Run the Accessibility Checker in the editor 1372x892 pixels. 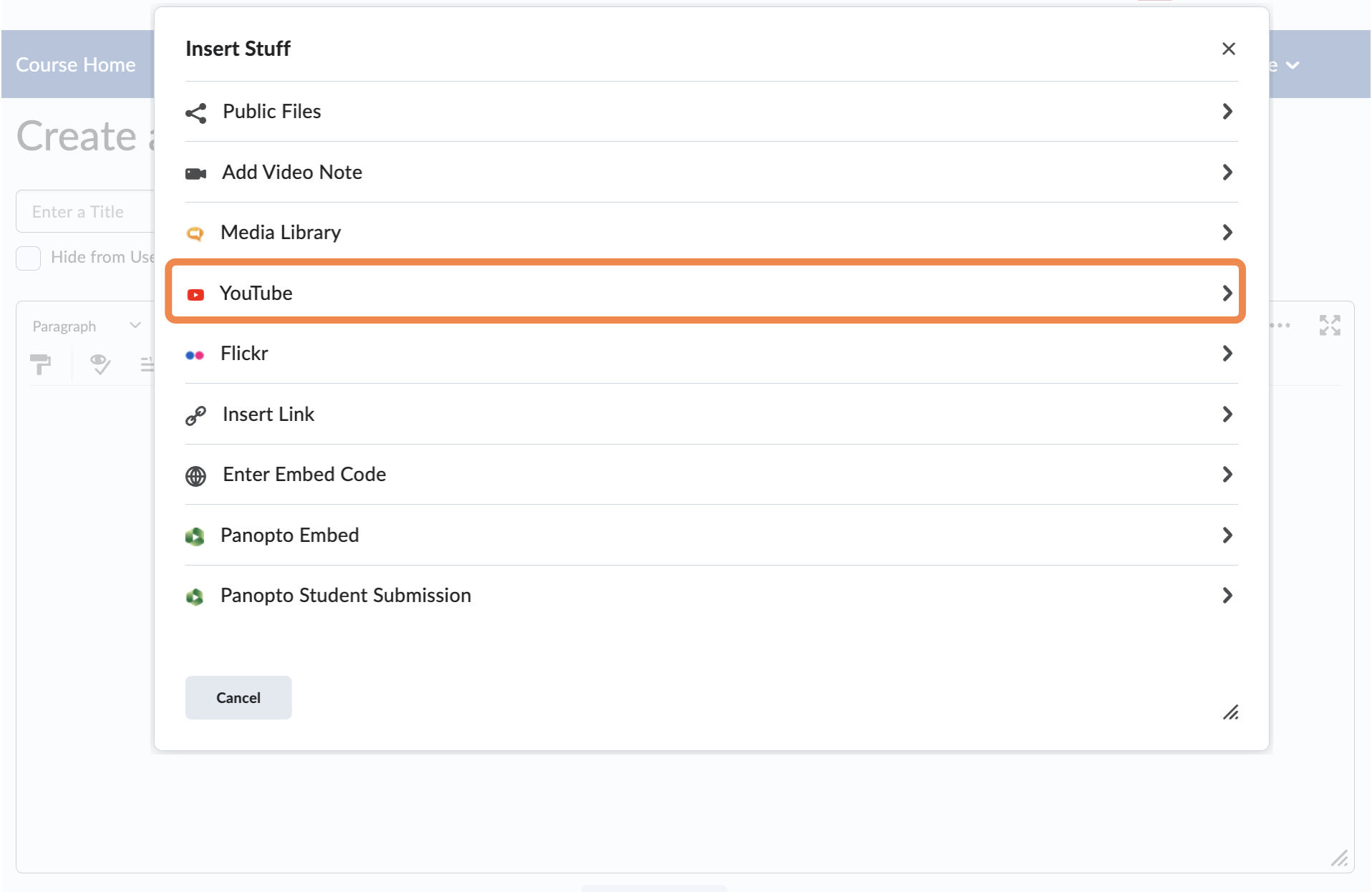100,365
